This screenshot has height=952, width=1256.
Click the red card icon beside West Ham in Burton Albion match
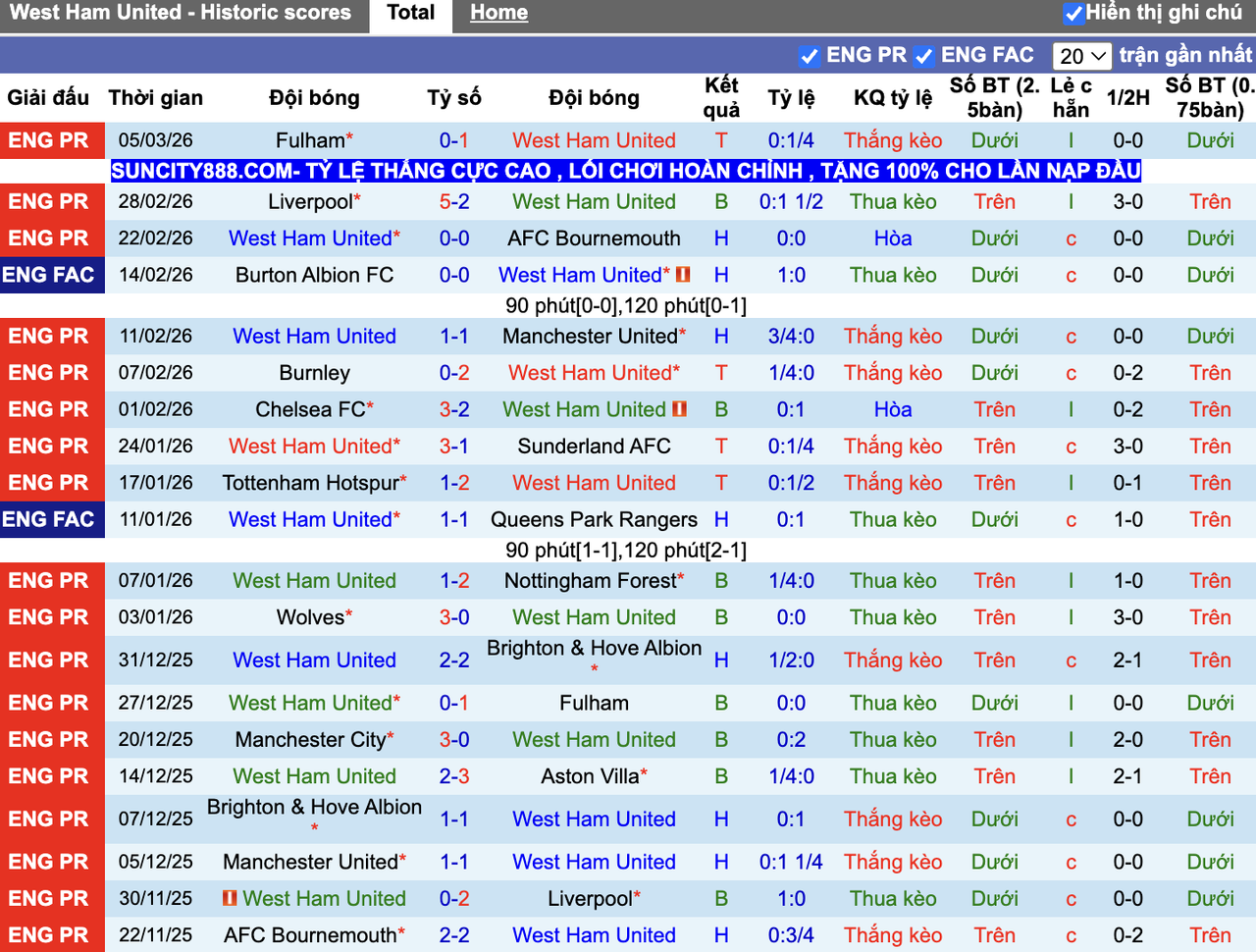683,275
